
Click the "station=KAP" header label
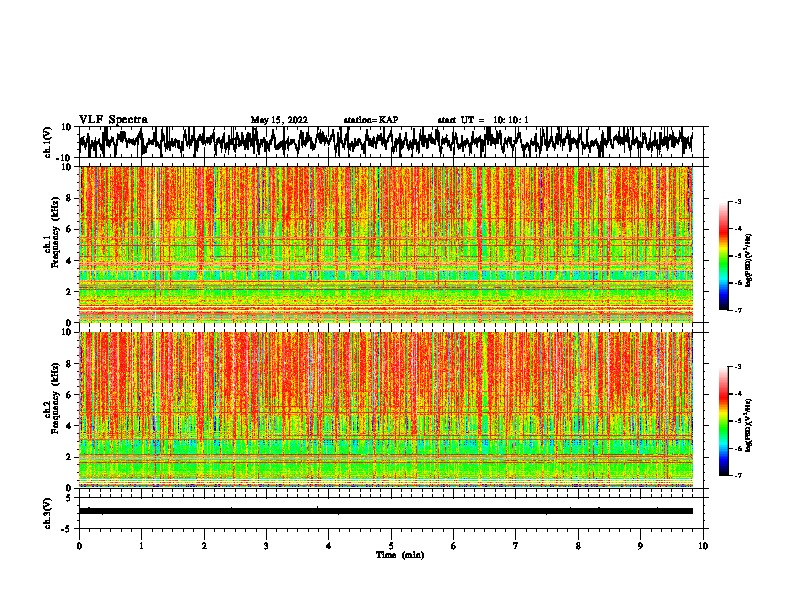click(371, 120)
